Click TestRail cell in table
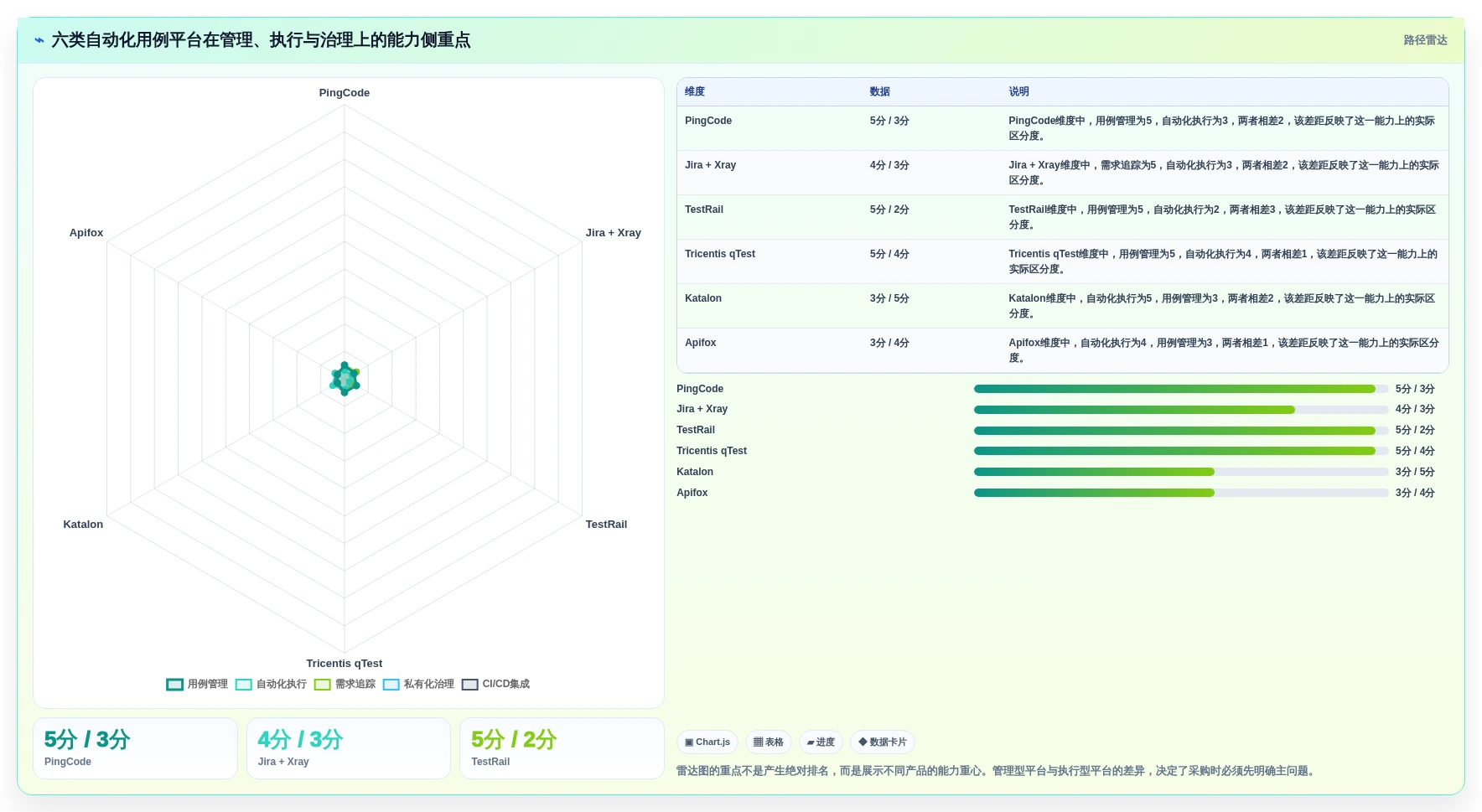 (704, 209)
